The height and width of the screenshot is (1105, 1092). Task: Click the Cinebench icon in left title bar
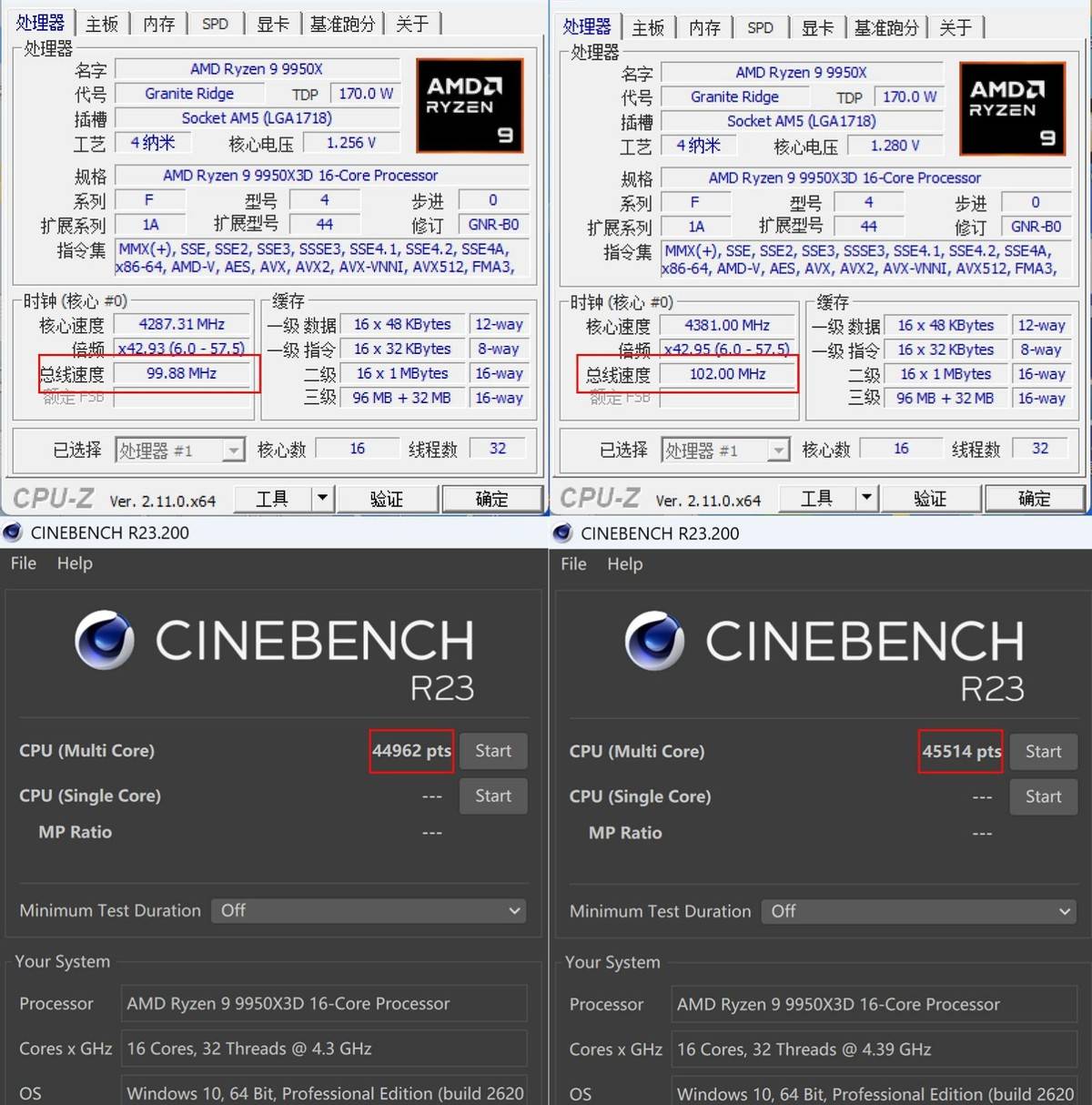(13, 532)
